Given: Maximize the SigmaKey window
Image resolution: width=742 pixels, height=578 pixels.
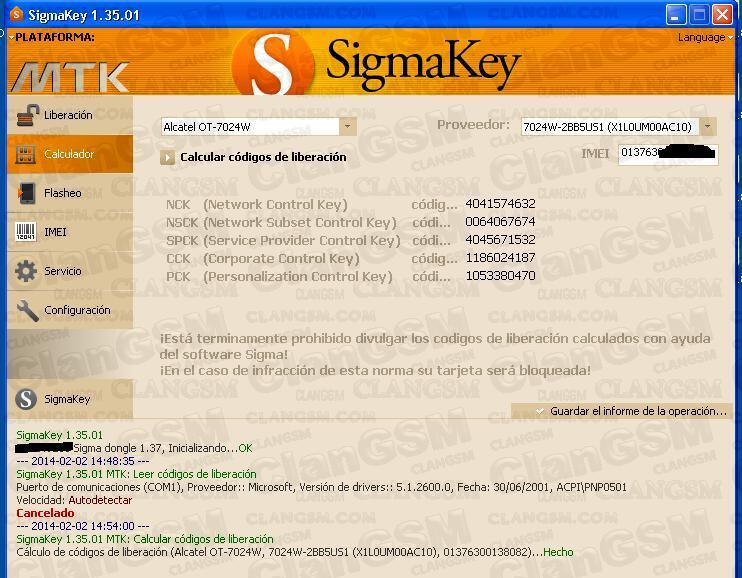Looking at the screenshot, I should [x=699, y=14].
